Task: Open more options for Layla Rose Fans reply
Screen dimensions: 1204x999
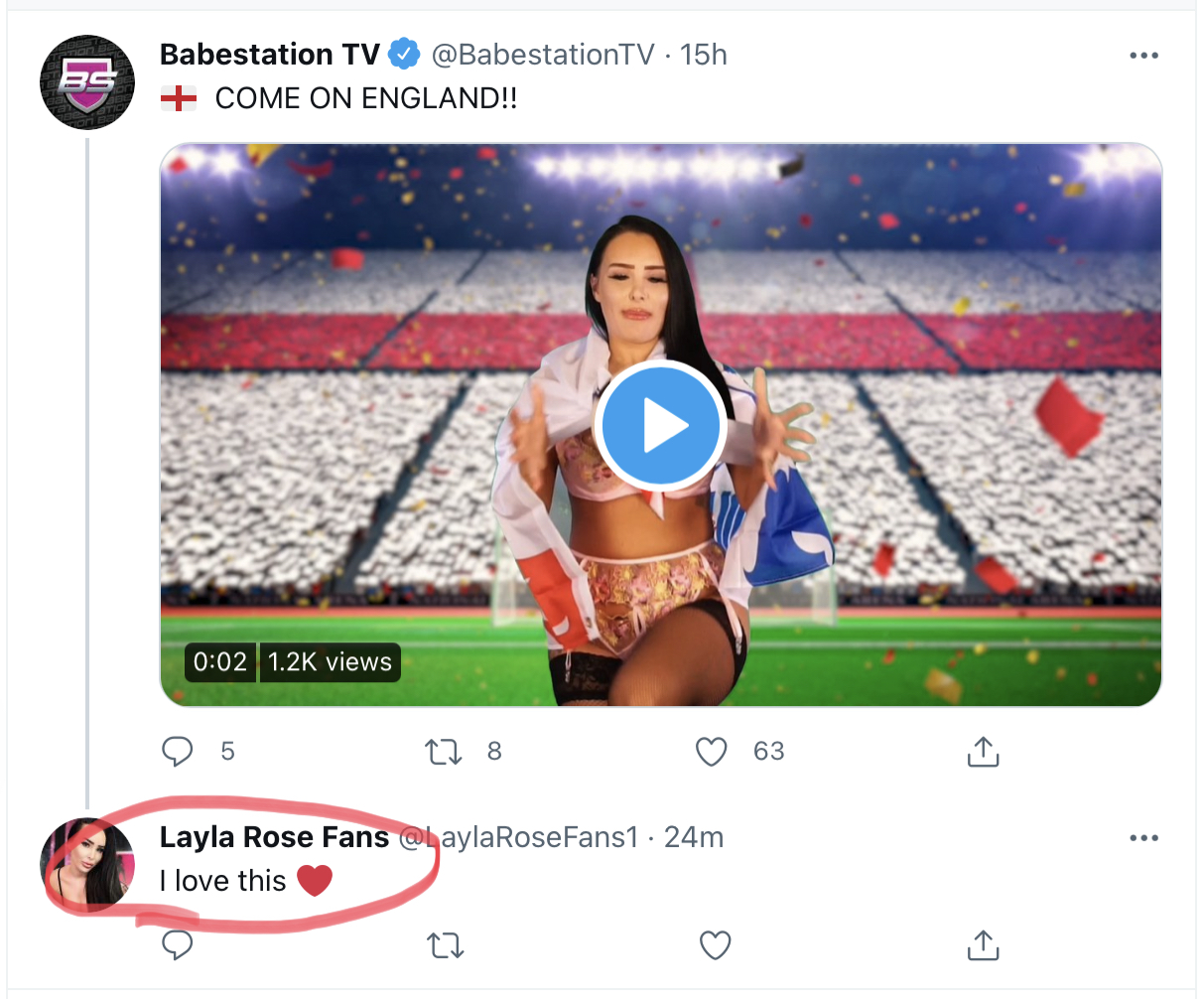Action: (x=1143, y=838)
